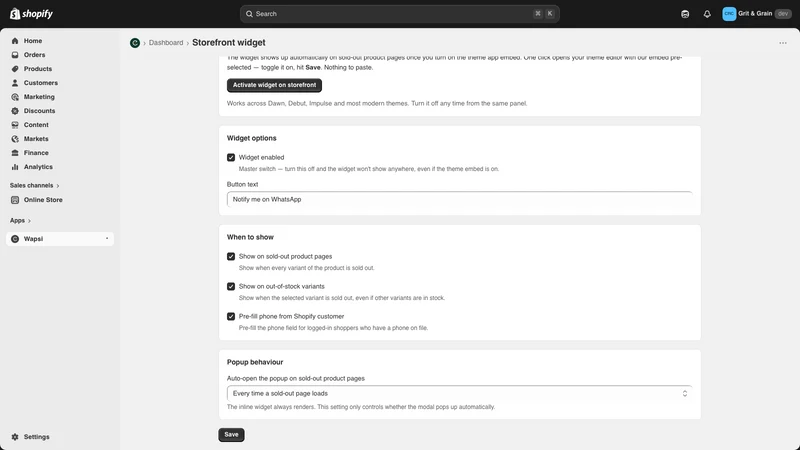Screen dimensions: 800x450
Task: Click the Wapsi logo in breadcrumb
Action: coord(135,43)
